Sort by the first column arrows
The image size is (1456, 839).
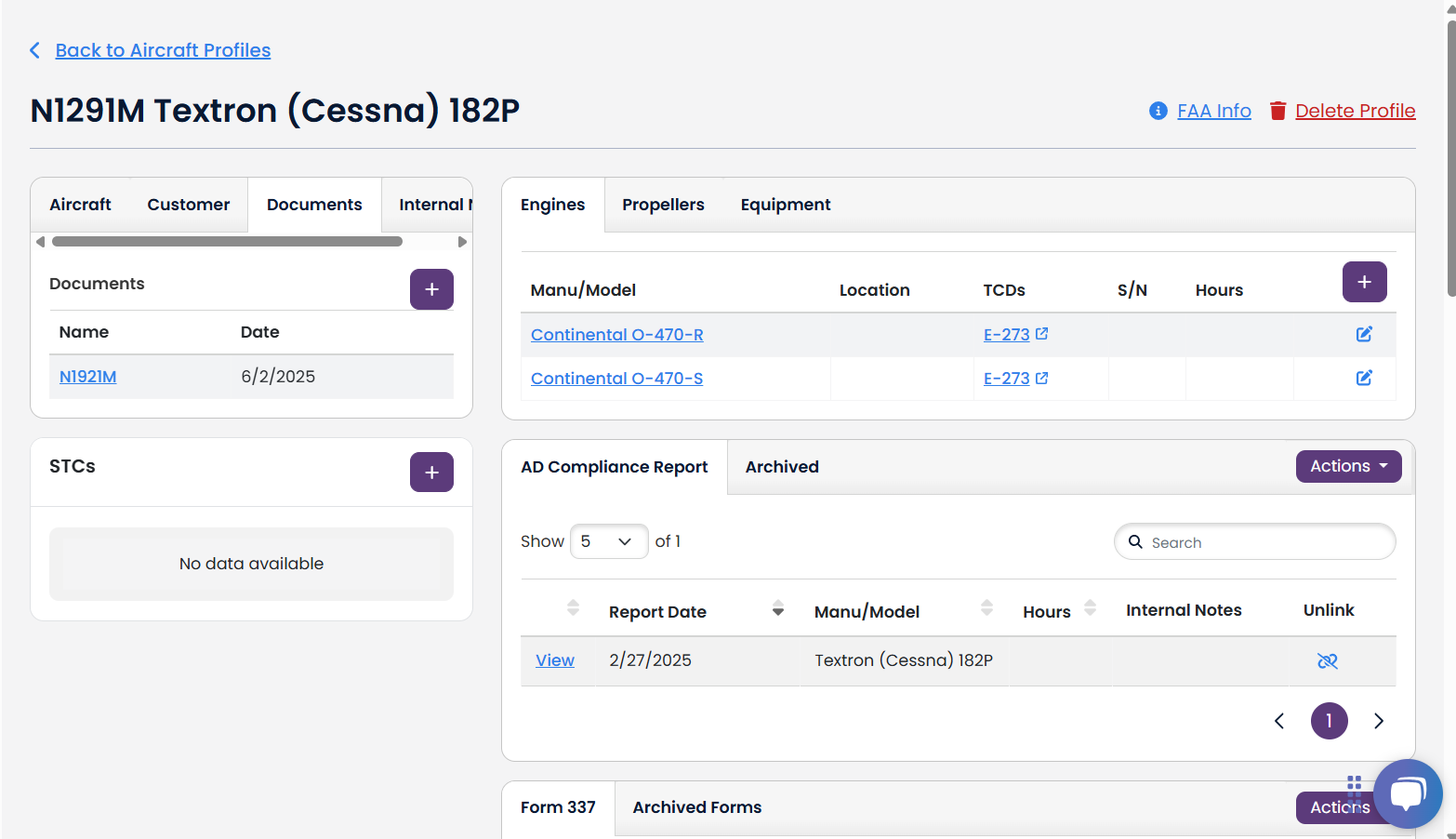573,608
